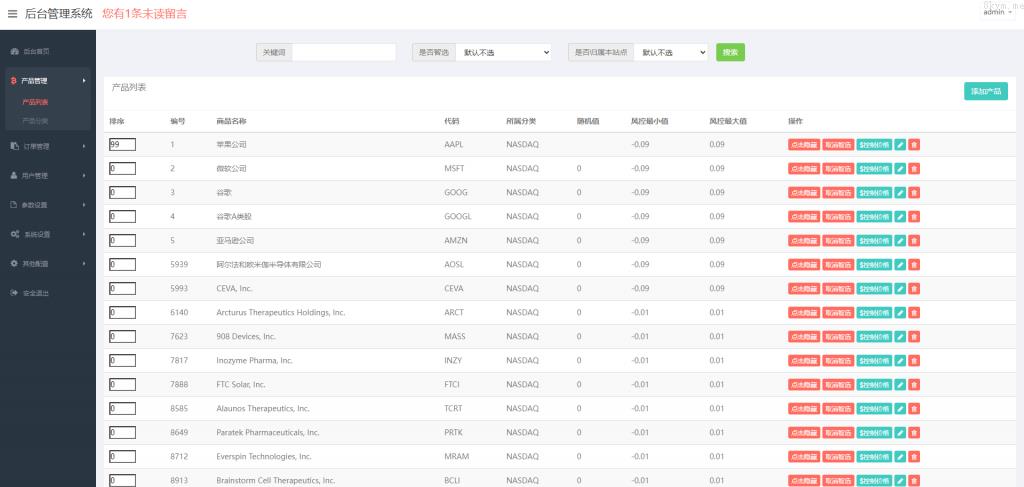Open 产品分类 in the sidebar submenu
The height and width of the screenshot is (487, 1024).
pyautogui.click(x=35, y=121)
